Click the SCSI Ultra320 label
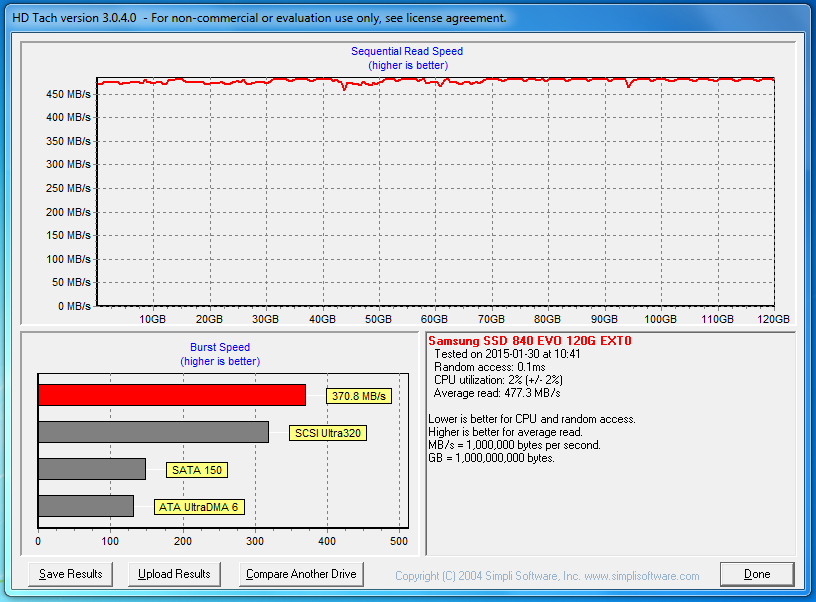This screenshot has height=602, width=816. pos(328,433)
